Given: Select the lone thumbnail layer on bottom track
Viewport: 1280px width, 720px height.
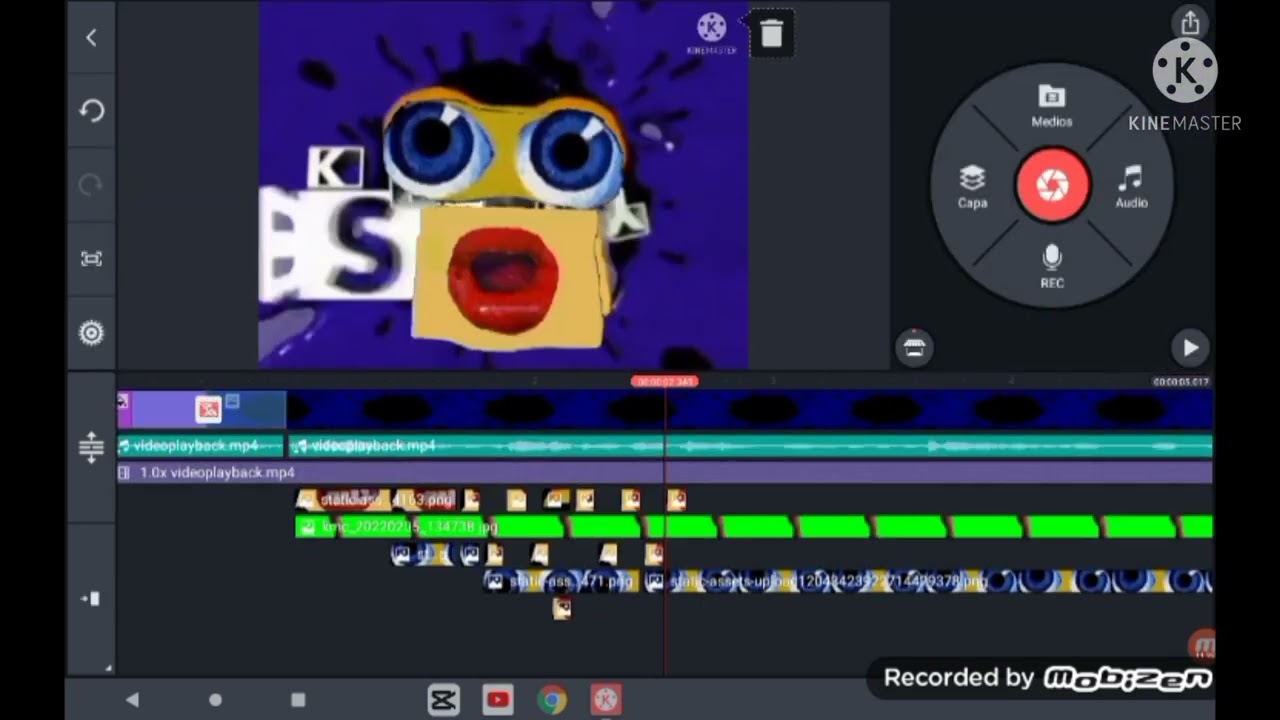Looking at the screenshot, I should point(562,608).
